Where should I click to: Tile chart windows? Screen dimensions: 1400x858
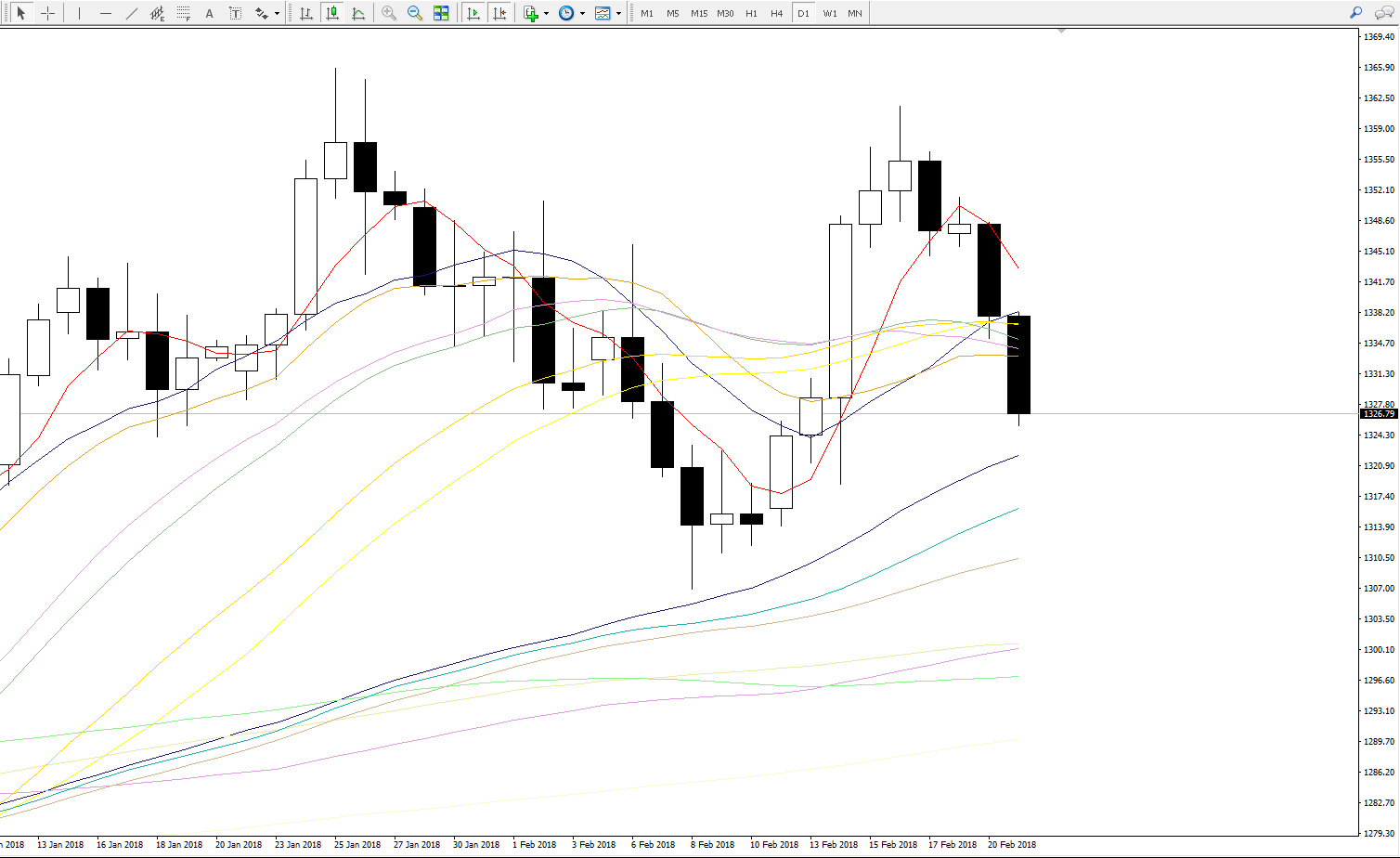[441, 13]
